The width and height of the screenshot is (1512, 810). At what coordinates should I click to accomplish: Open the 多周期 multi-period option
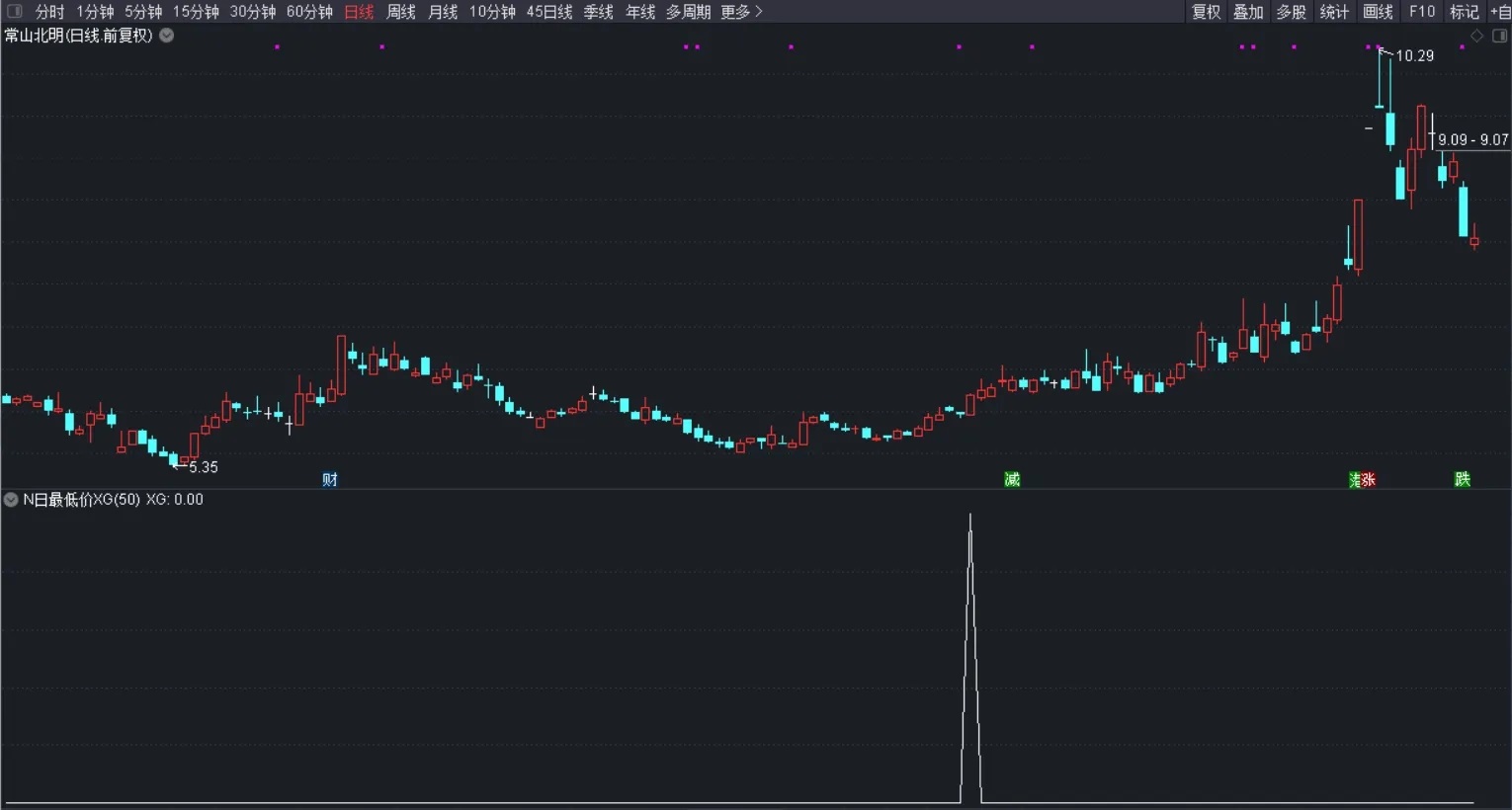tap(688, 11)
